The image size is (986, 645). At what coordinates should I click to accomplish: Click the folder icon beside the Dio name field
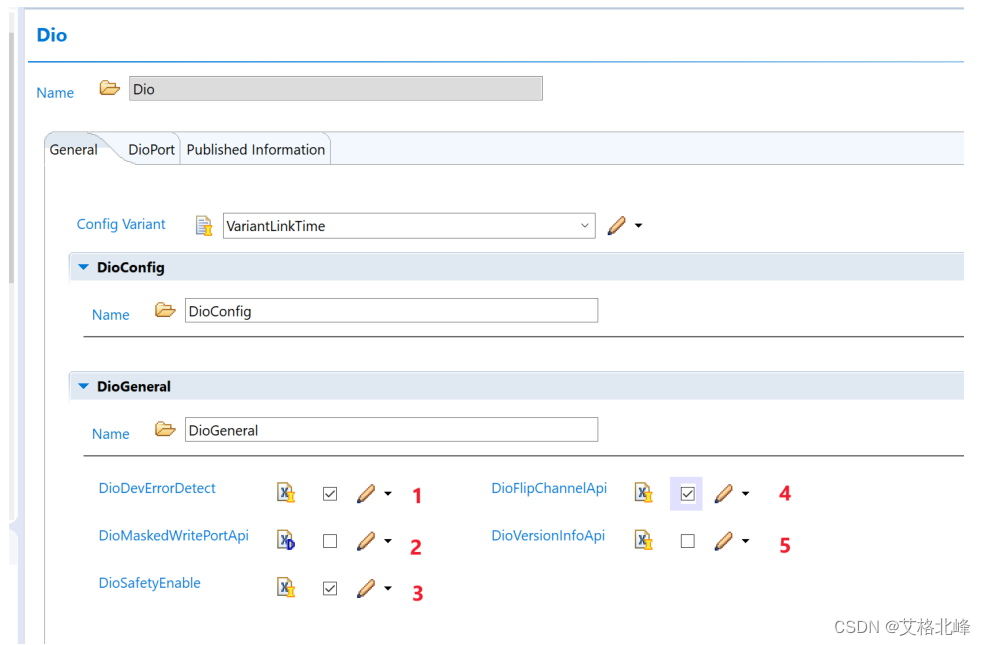(x=109, y=88)
